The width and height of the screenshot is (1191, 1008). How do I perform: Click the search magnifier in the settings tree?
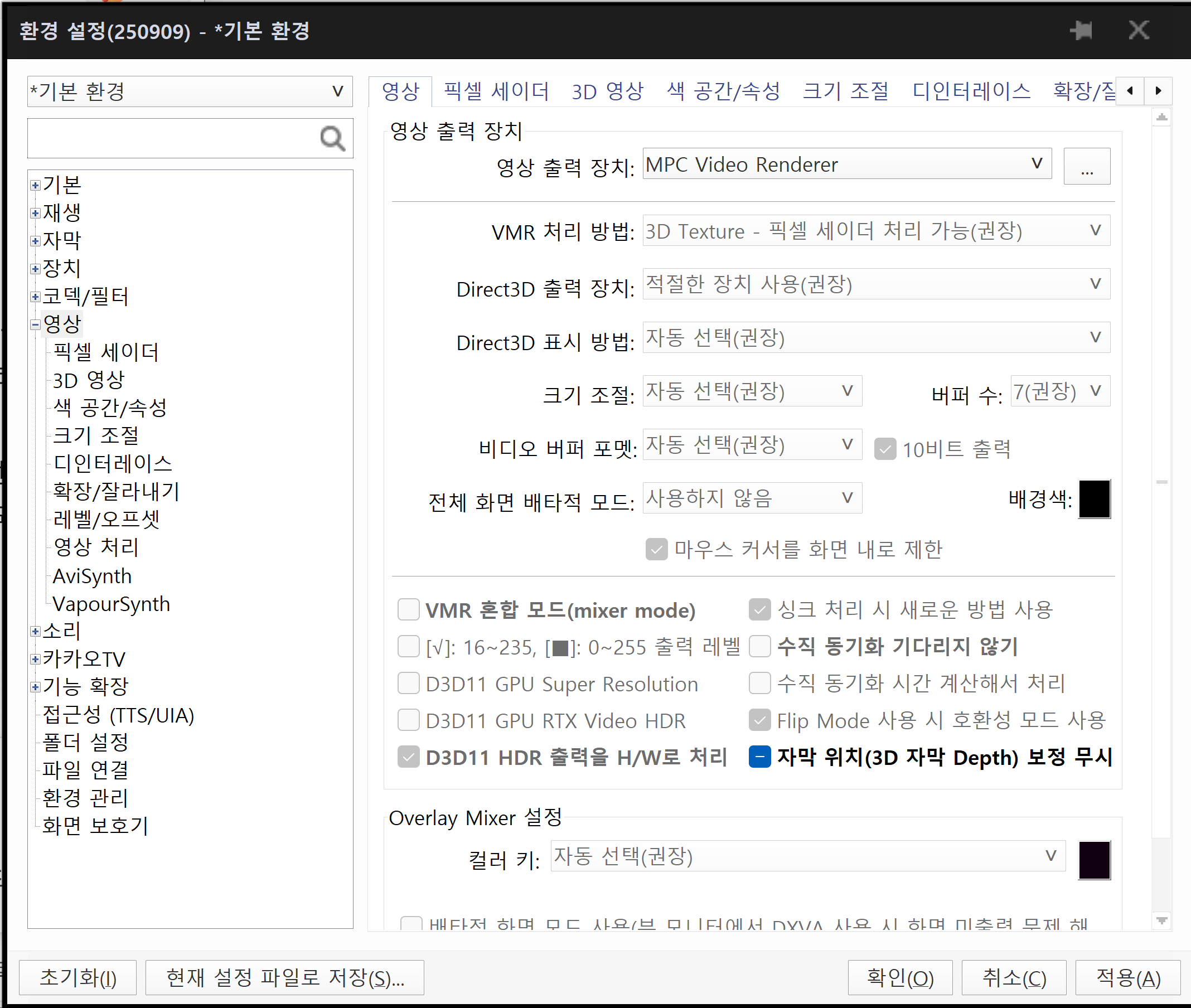(x=333, y=138)
